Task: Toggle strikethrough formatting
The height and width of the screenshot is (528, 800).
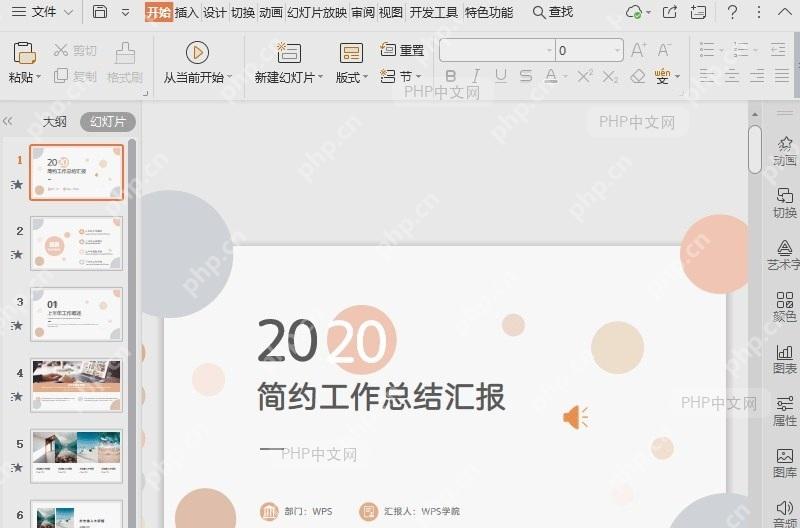Action: [x=526, y=77]
